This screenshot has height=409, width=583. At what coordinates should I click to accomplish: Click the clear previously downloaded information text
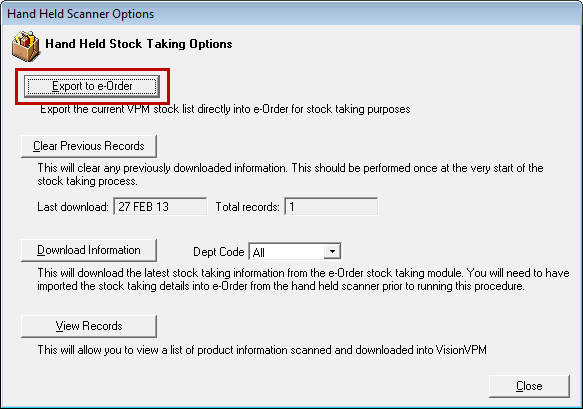pos(290,168)
